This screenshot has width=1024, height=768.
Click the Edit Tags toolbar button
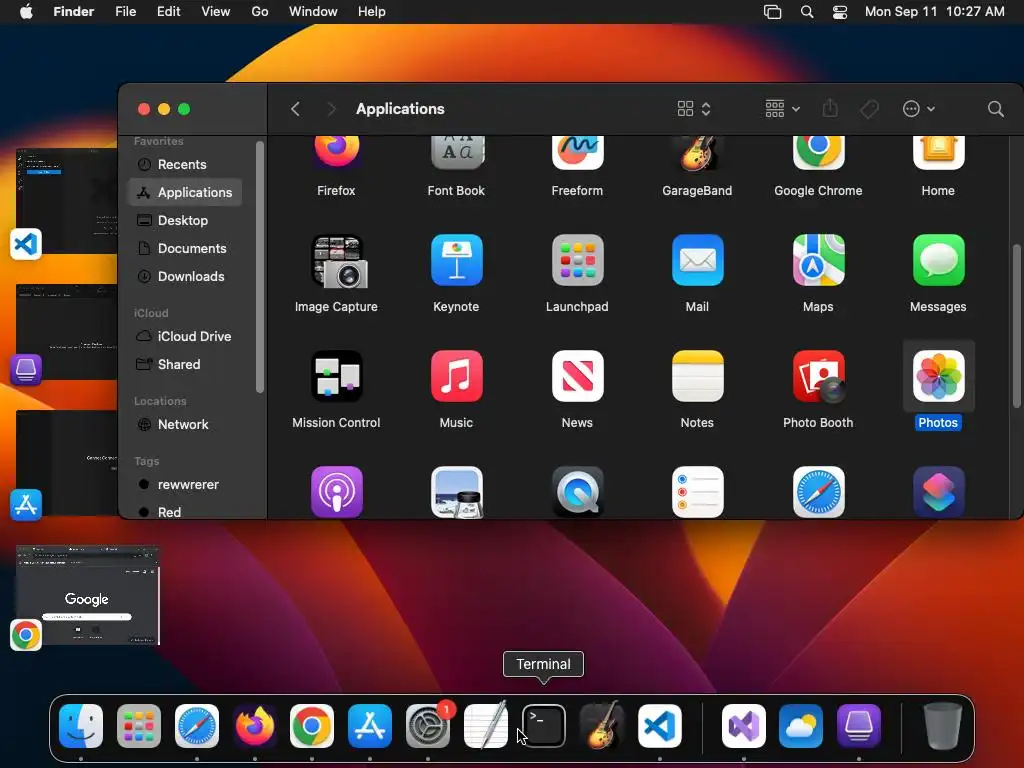click(x=869, y=109)
